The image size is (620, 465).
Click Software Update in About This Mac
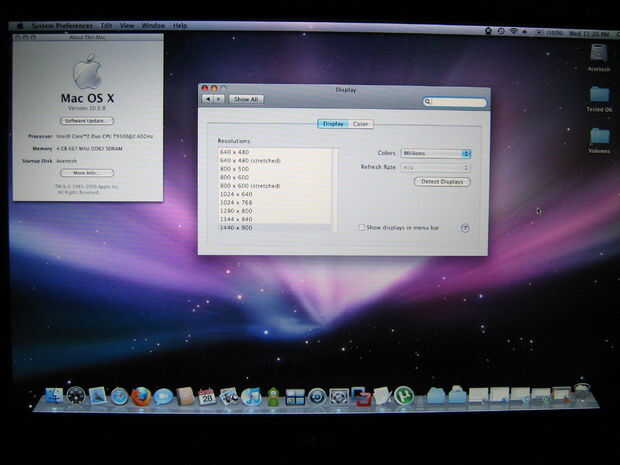coord(87,121)
